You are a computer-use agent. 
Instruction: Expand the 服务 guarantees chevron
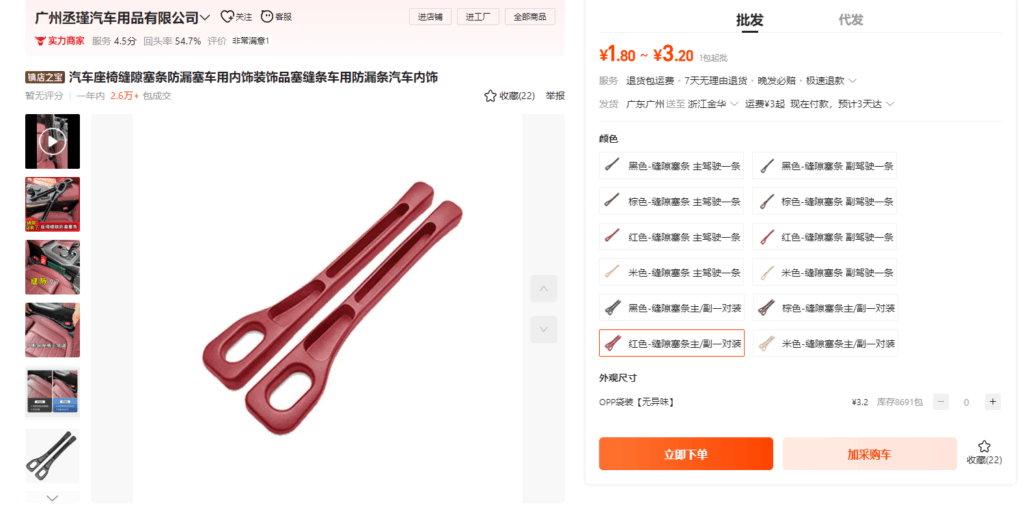852,81
